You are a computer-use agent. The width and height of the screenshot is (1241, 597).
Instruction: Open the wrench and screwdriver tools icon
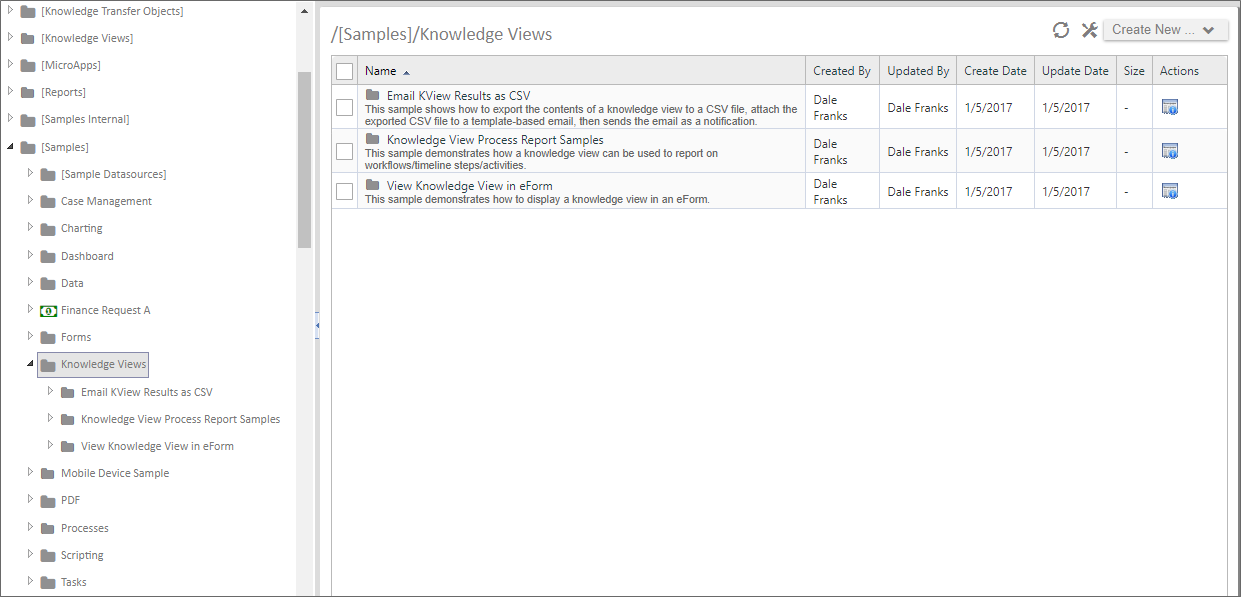coord(1089,30)
